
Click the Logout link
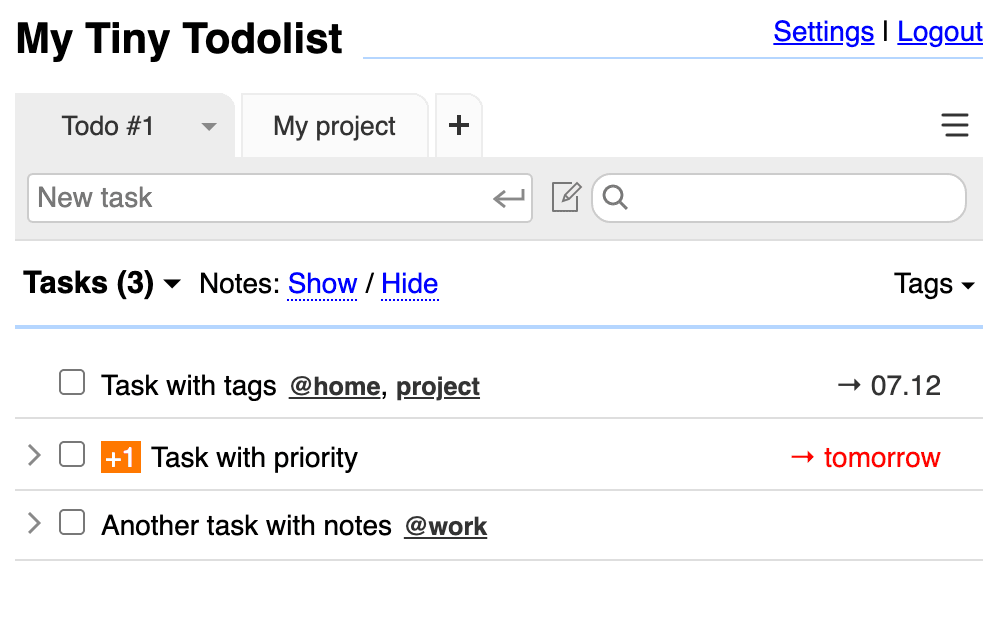[939, 32]
